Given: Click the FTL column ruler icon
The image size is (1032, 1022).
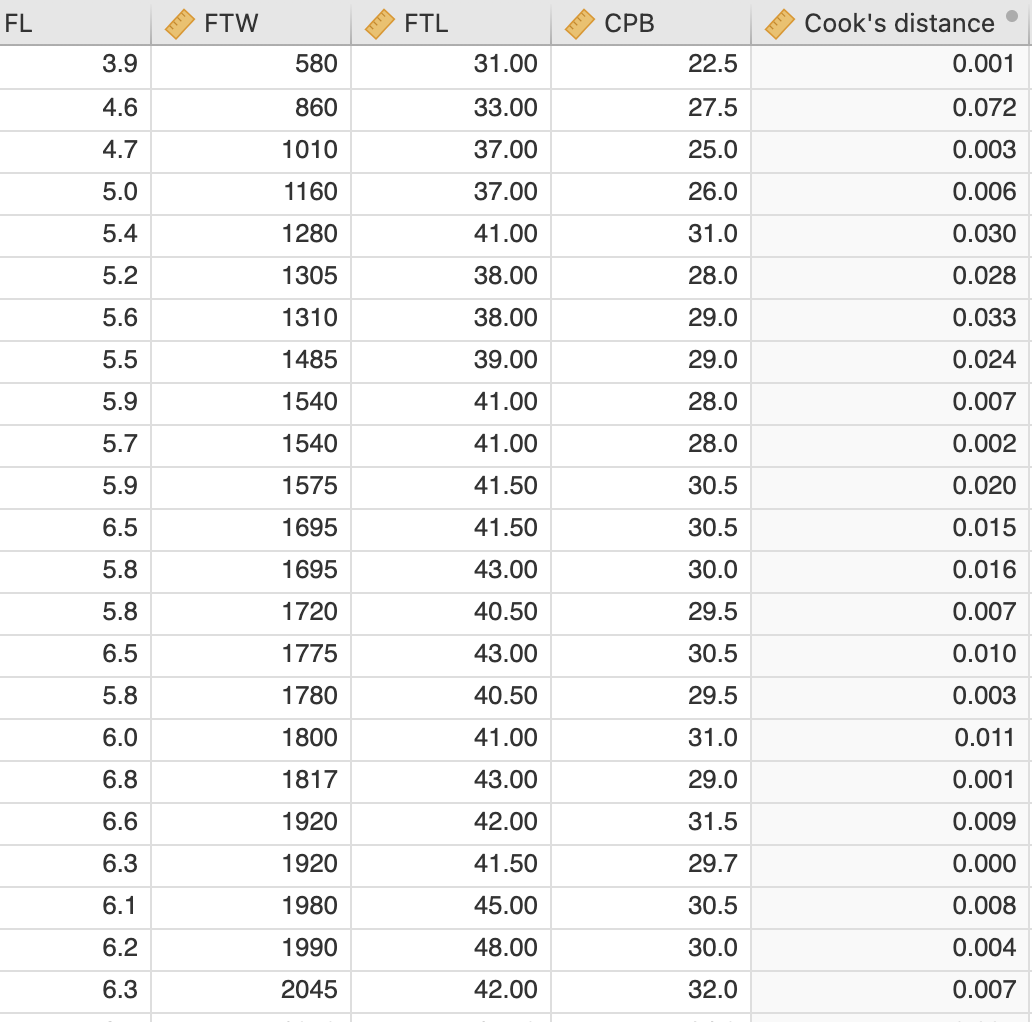Looking at the screenshot, I should point(379,24).
